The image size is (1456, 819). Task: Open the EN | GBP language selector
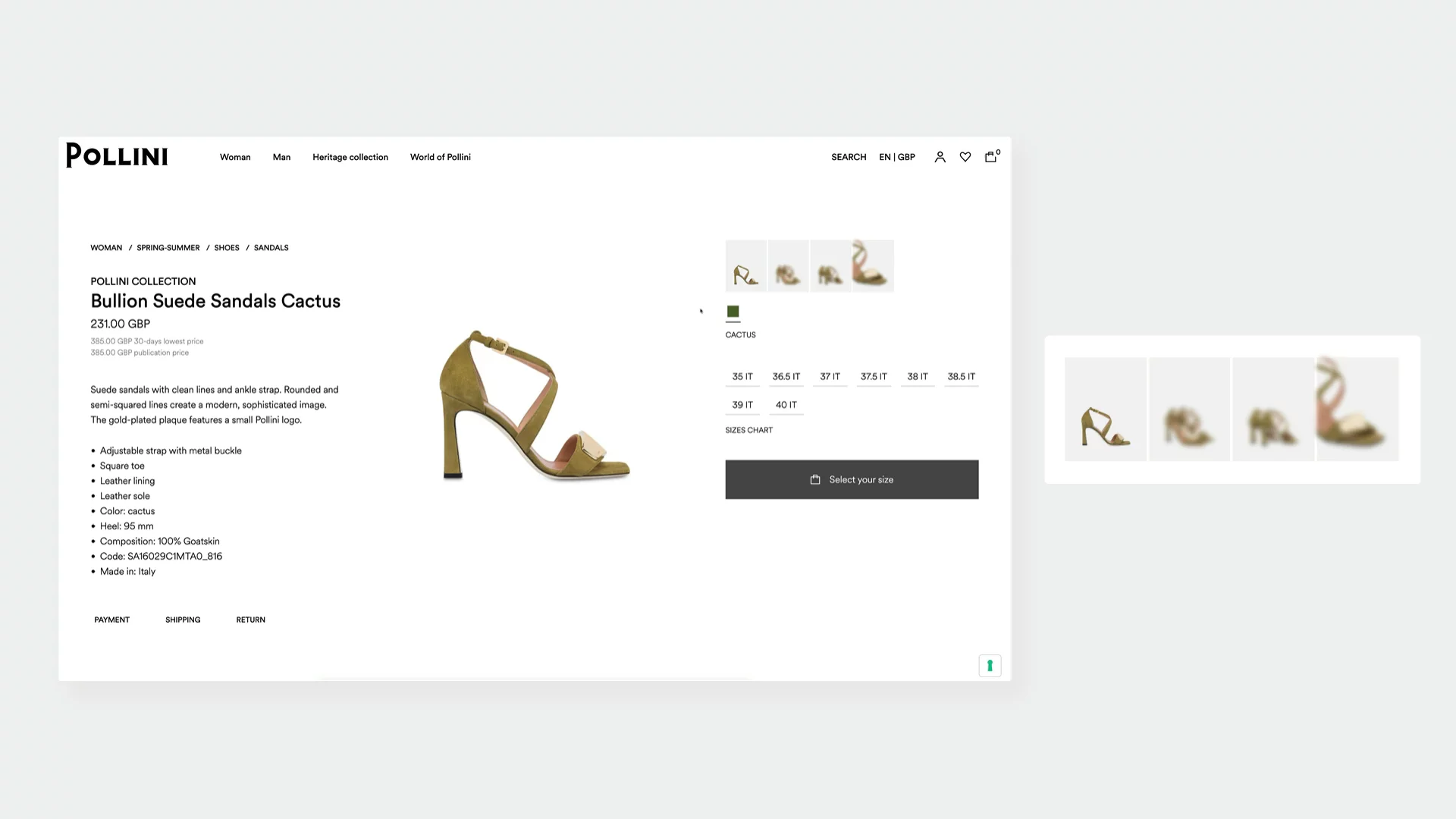pyautogui.click(x=897, y=157)
